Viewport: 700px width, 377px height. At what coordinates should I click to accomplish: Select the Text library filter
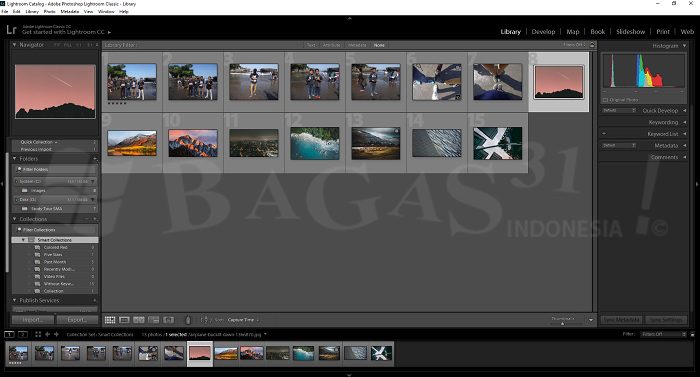pos(311,45)
